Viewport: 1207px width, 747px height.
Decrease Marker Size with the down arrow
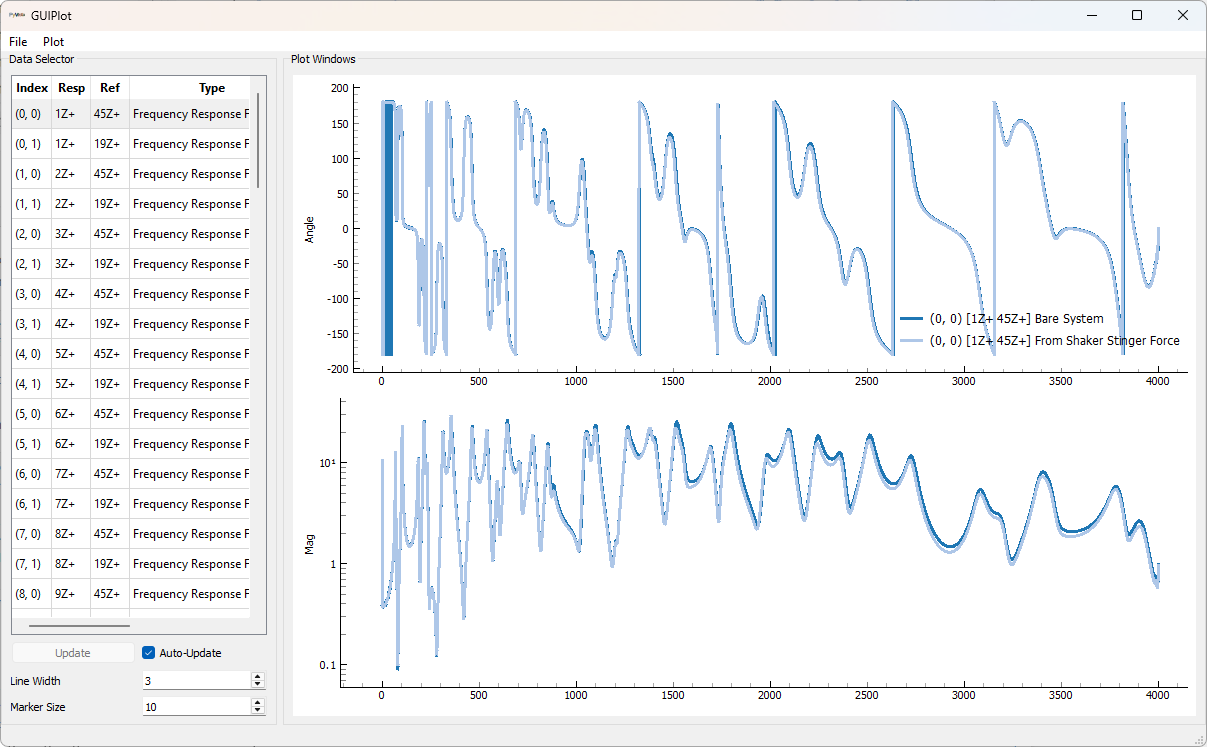coord(258,711)
